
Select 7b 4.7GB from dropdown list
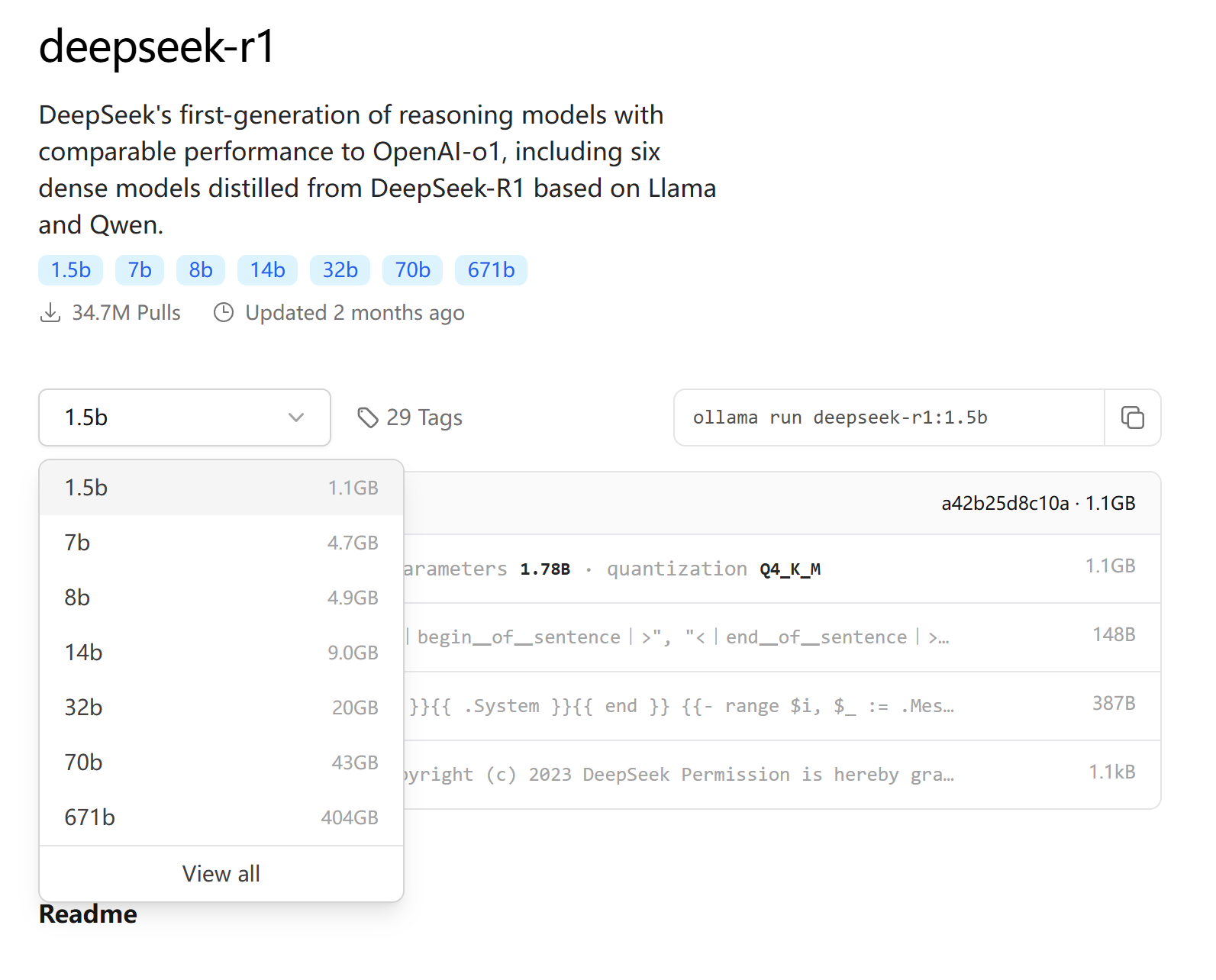point(221,543)
